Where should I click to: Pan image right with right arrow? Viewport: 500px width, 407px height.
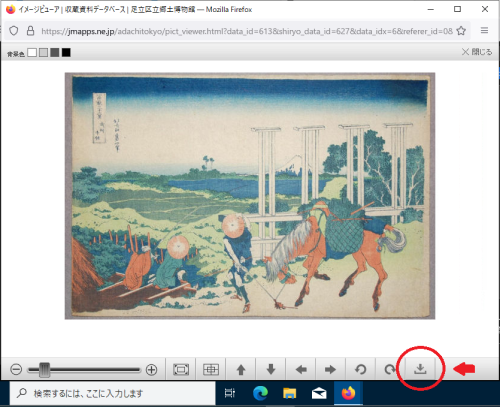point(330,369)
